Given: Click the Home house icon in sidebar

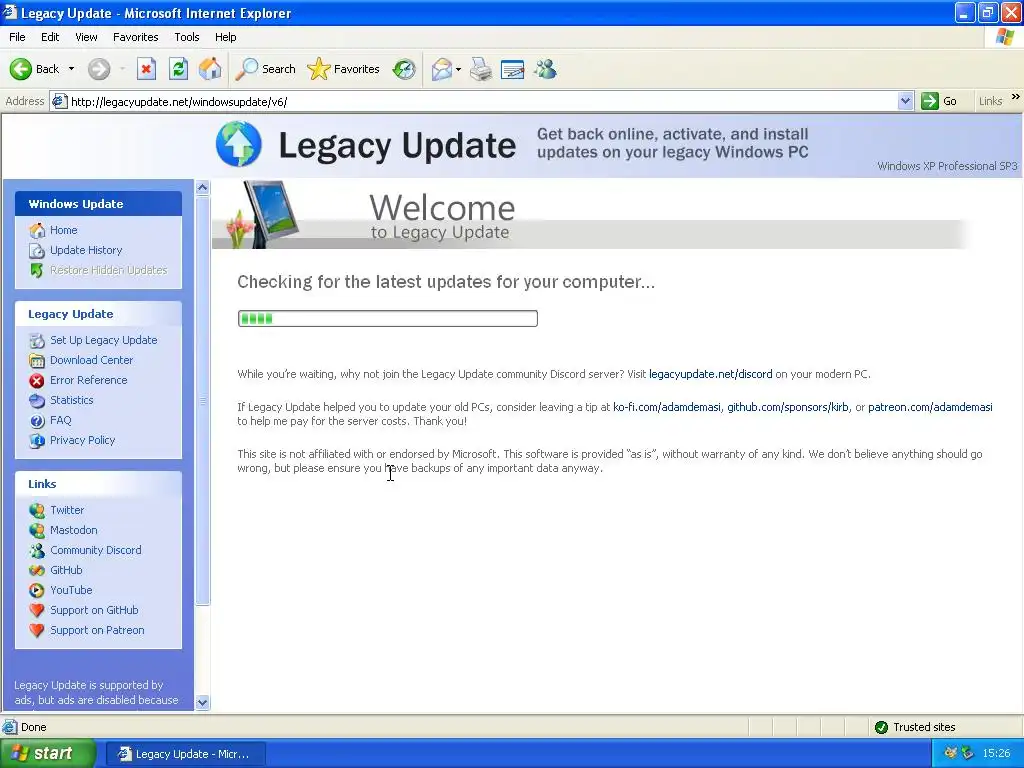Looking at the screenshot, I should pos(37,230).
